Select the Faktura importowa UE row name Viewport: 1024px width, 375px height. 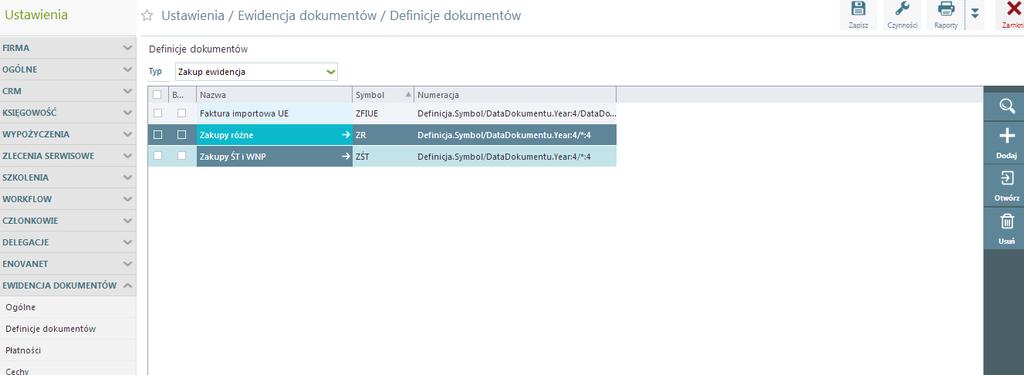(x=244, y=113)
